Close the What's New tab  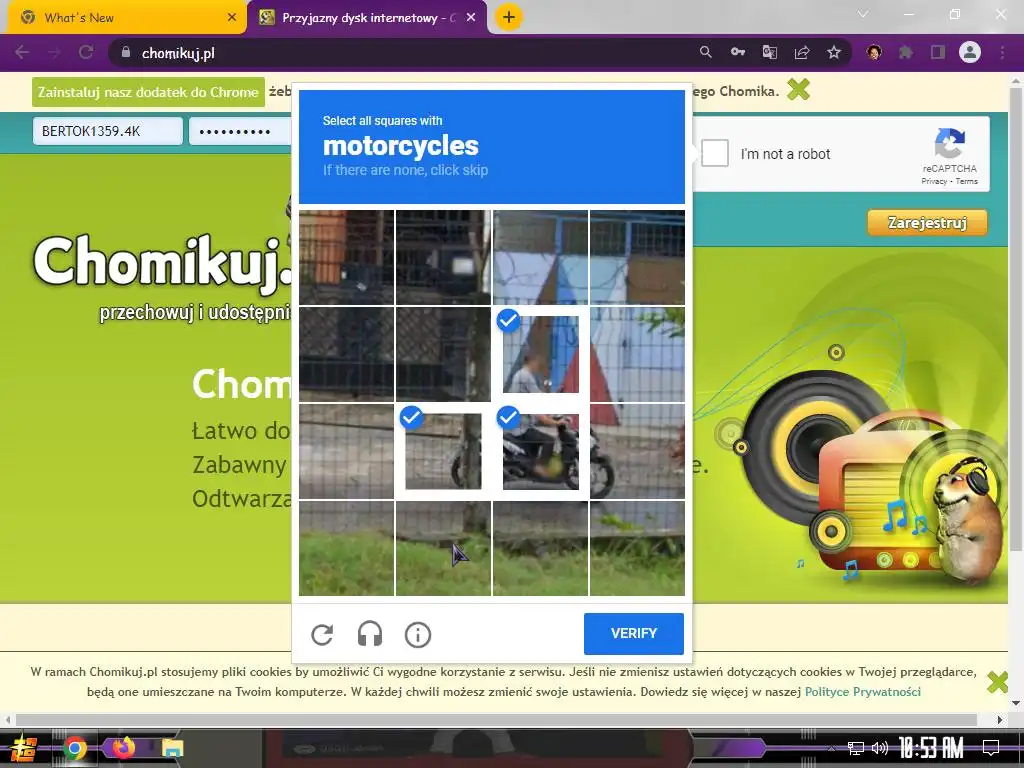tap(232, 18)
